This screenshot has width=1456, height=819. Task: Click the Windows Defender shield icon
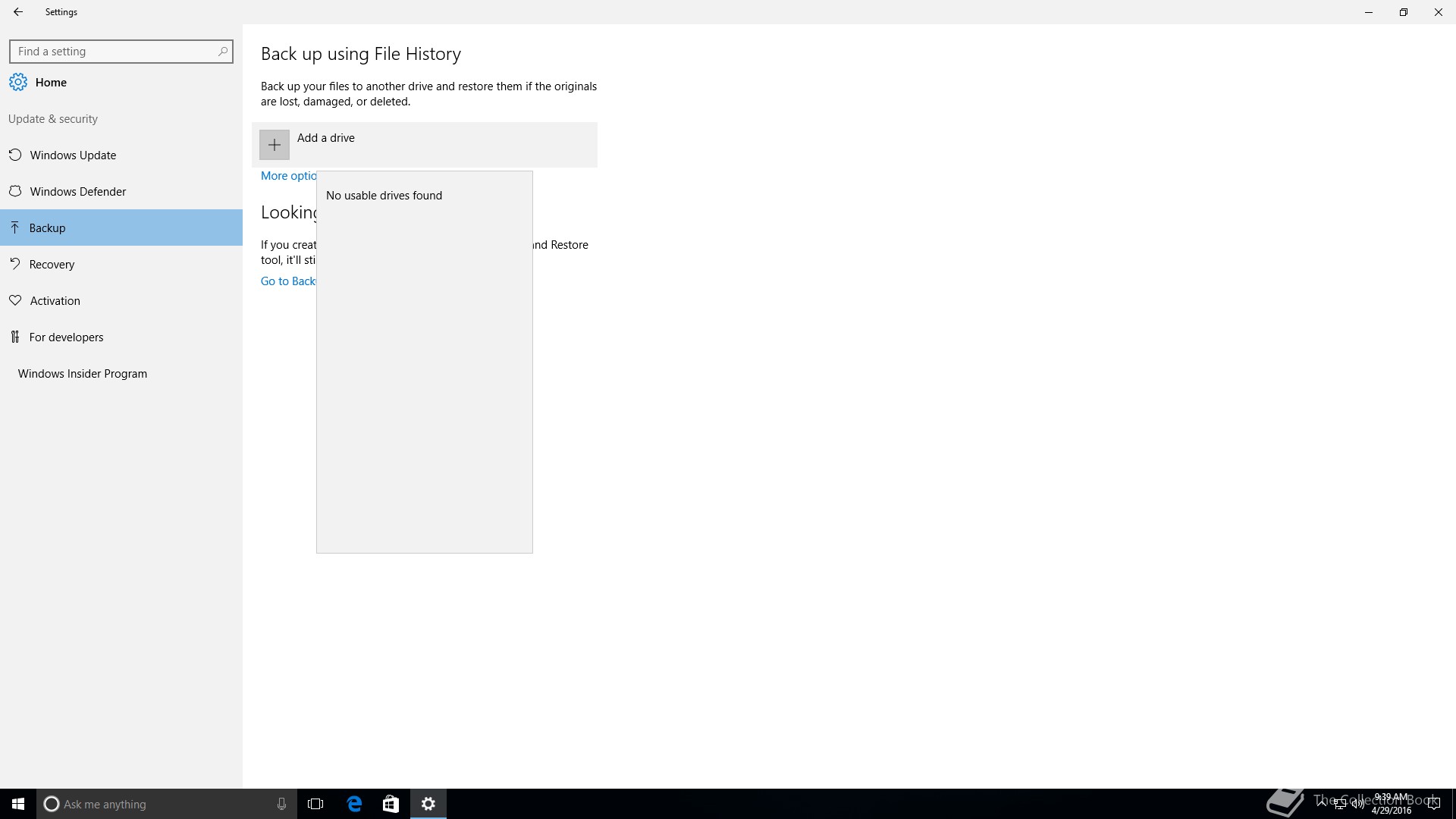pos(15,191)
